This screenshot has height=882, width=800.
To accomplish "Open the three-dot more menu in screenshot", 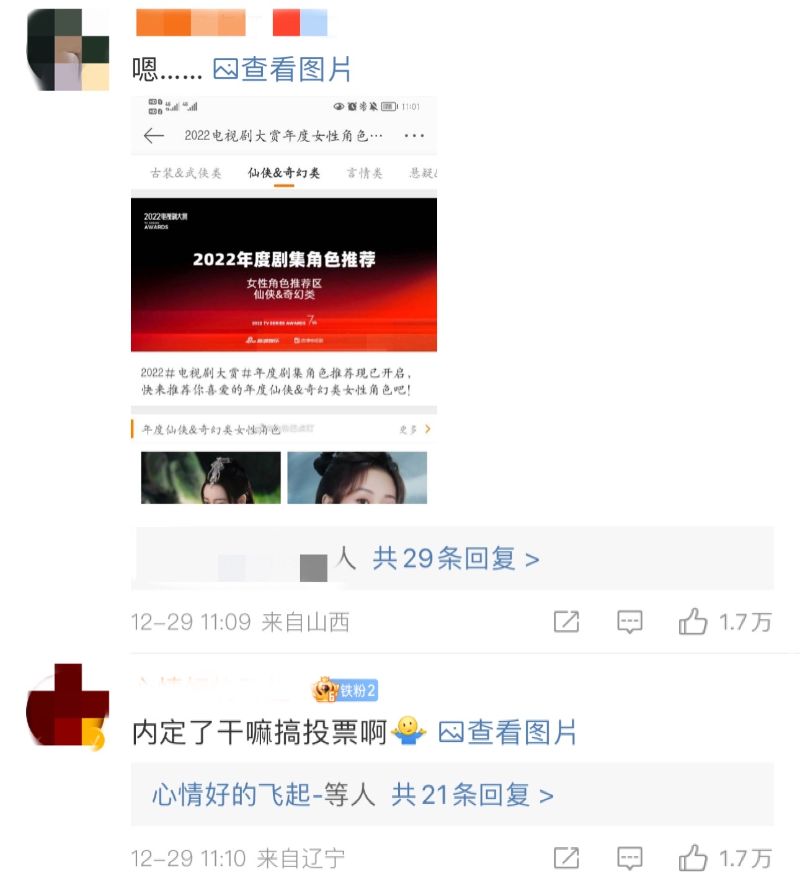I will (414, 136).
